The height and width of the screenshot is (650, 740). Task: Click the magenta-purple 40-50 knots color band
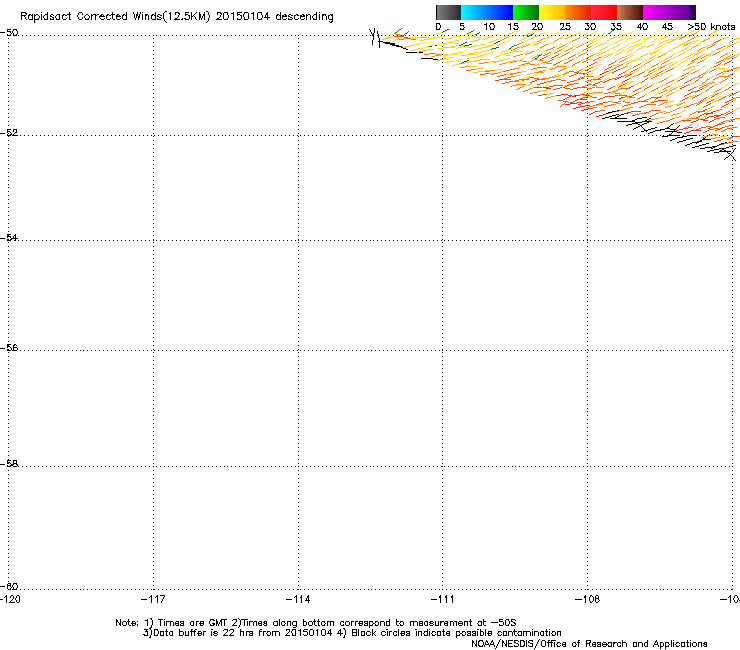click(x=669, y=12)
